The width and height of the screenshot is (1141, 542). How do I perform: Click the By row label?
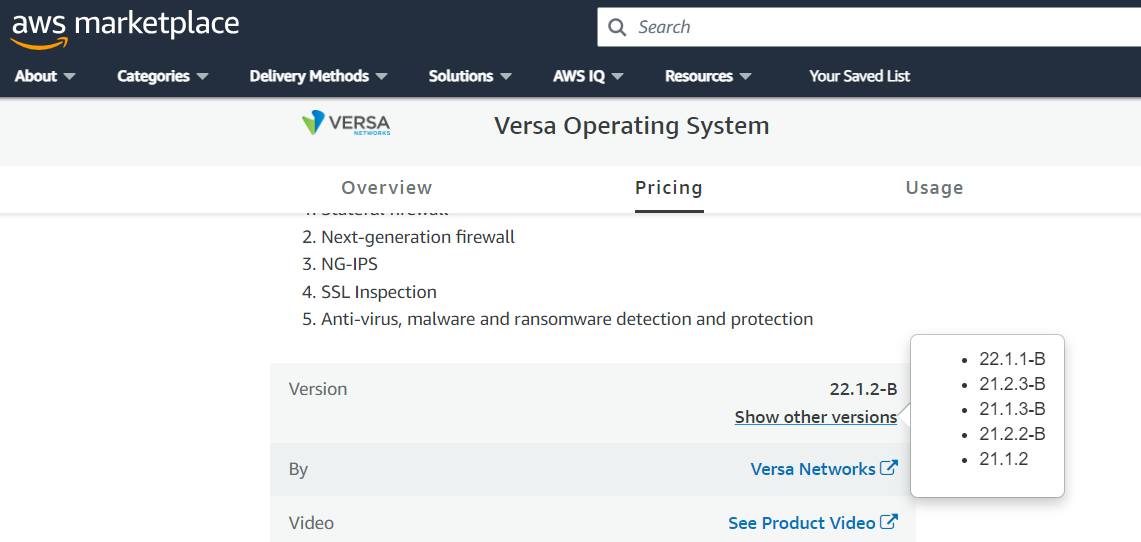[298, 470]
